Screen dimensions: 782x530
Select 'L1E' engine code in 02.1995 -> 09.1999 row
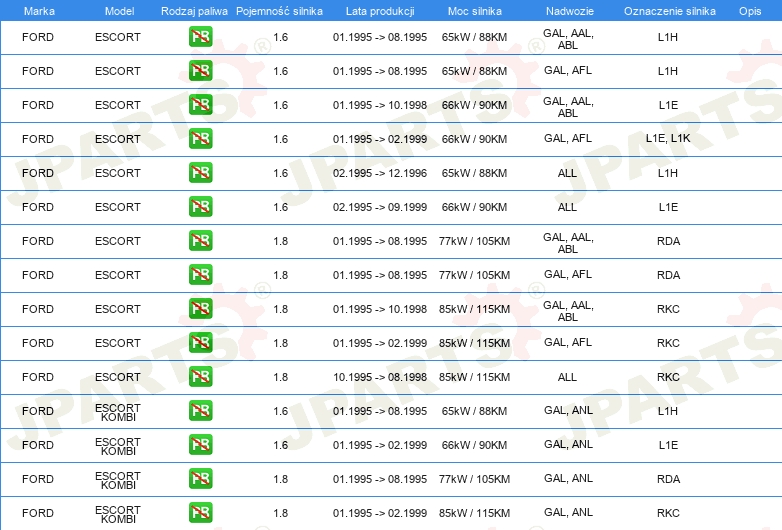click(x=668, y=207)
